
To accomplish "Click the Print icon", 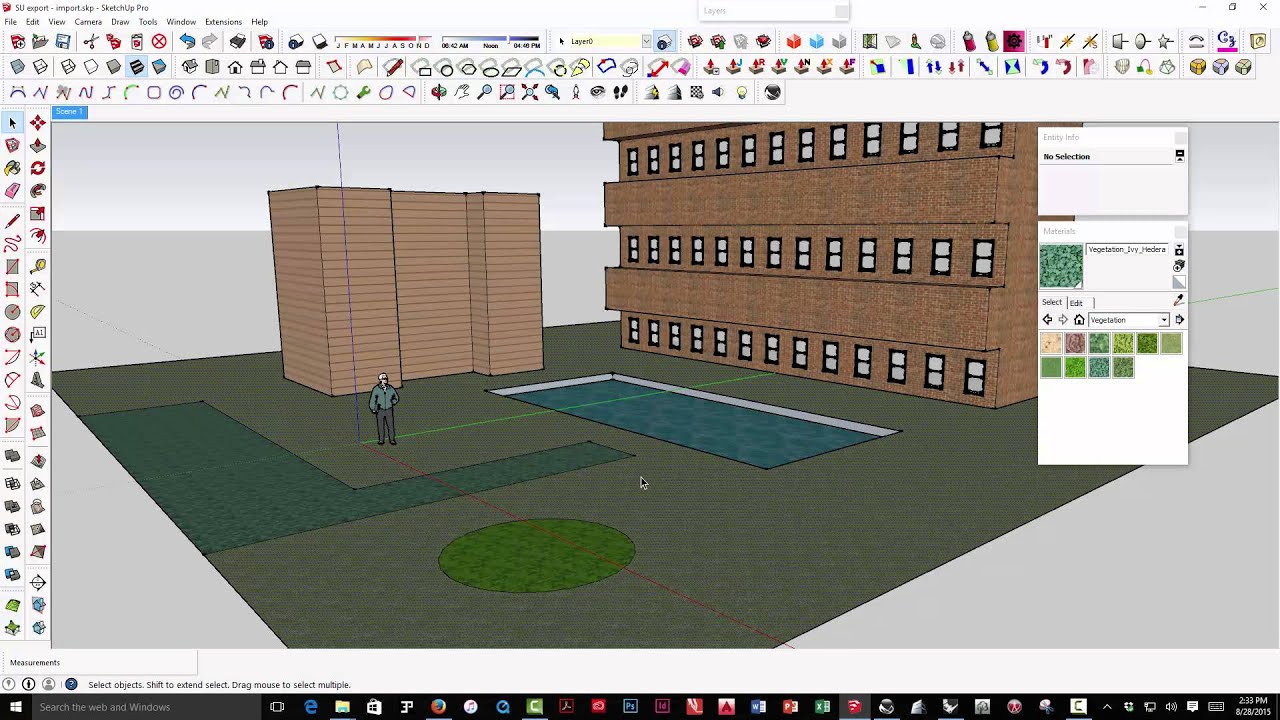I will (238, 42).
